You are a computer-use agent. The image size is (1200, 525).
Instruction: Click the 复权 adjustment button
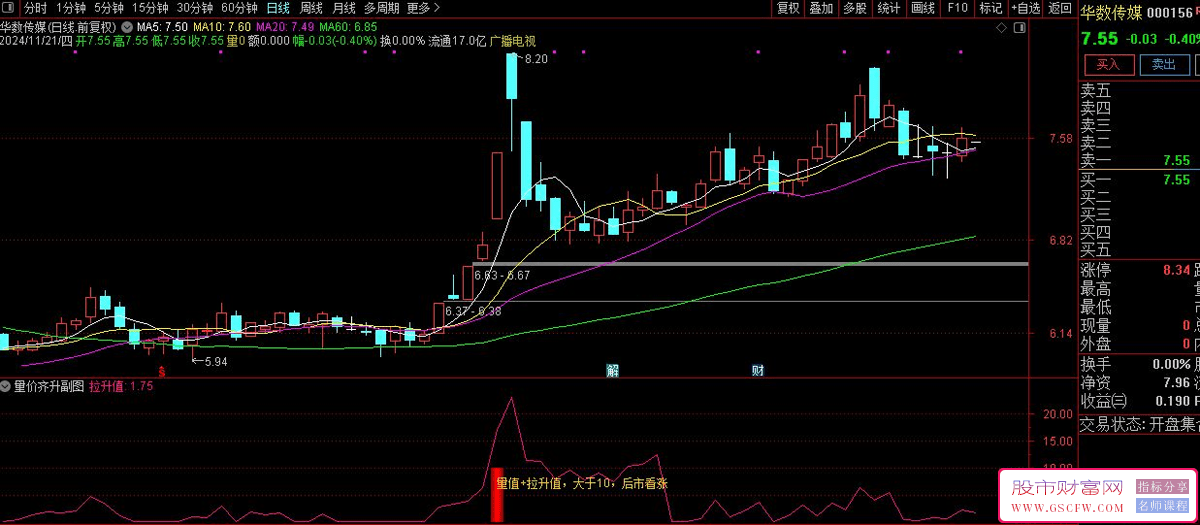788,8
